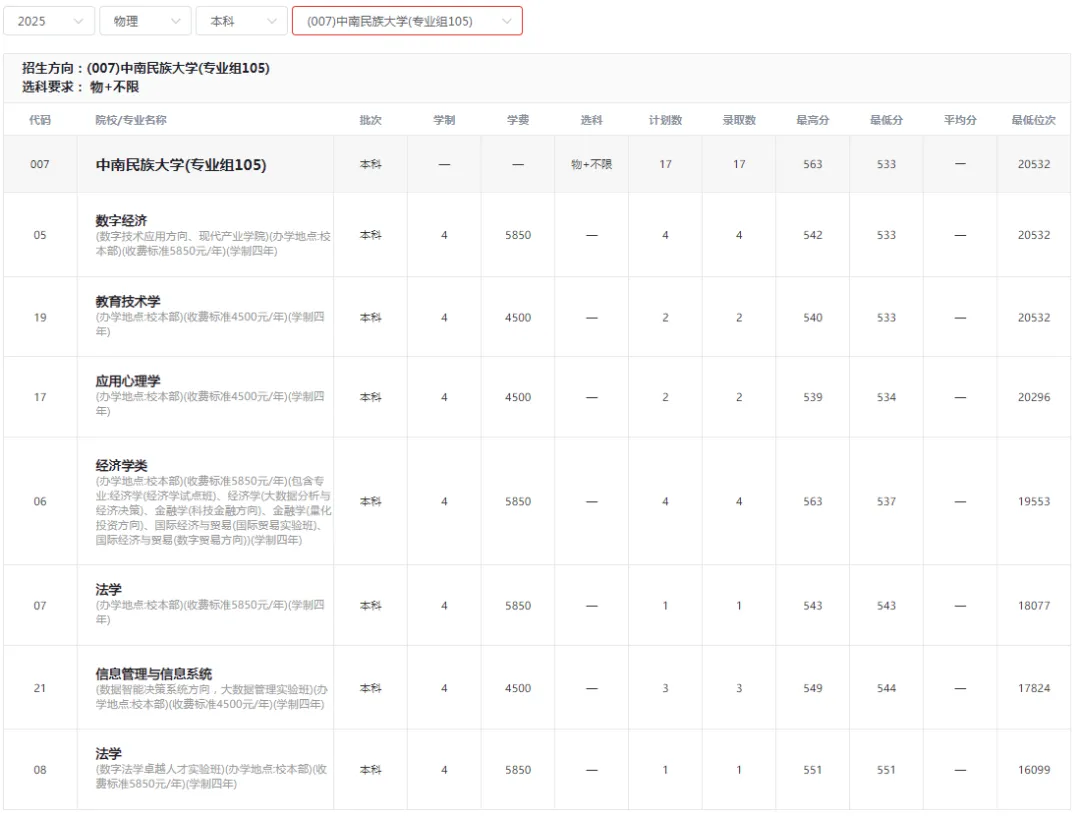The image size is (1080, 817).
Task: Click the 最低分 column header
Action: point(886,120)
